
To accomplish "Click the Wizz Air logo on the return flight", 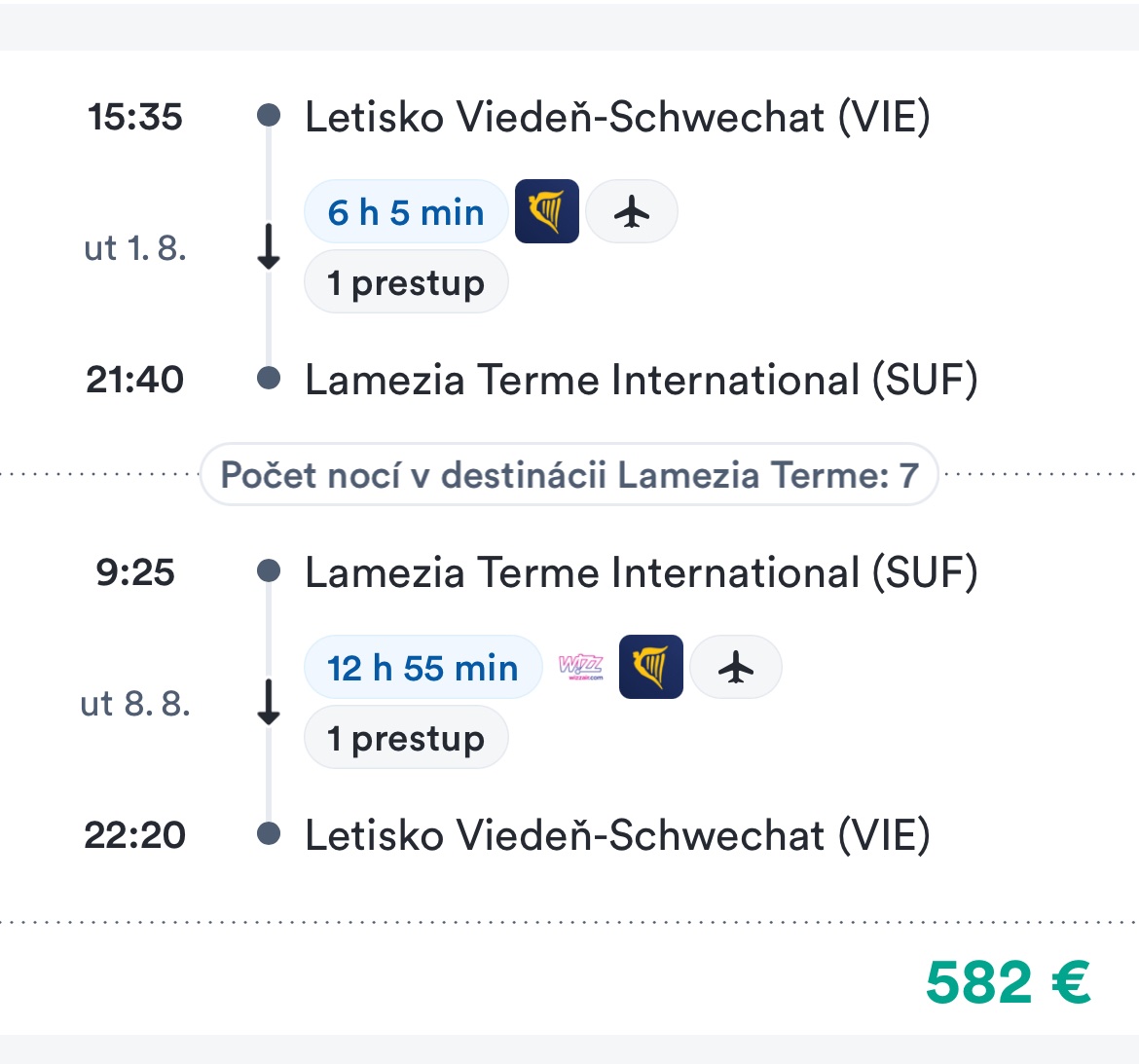I will (580, 668).
